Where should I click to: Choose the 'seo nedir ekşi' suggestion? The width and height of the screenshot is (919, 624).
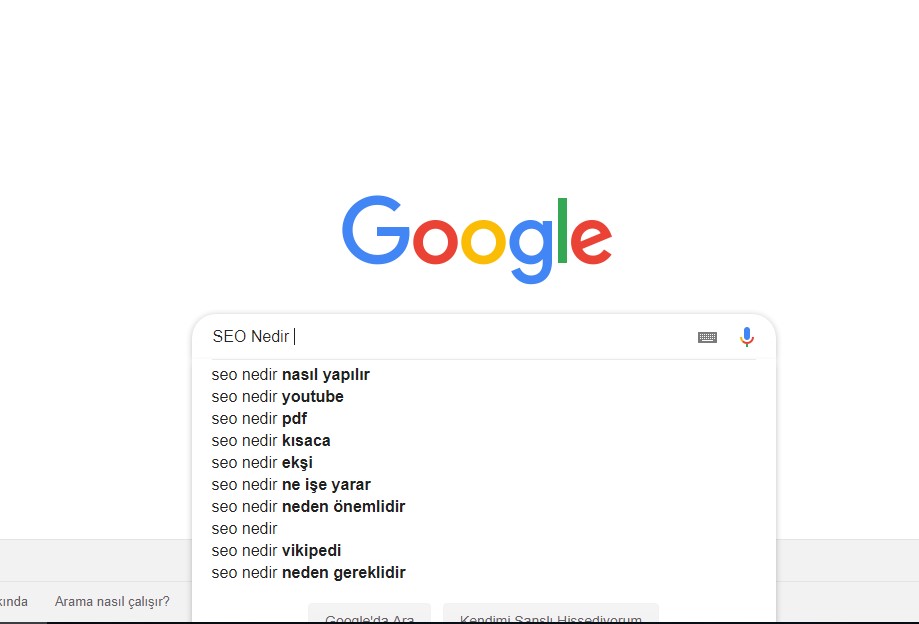pos(262,463)
